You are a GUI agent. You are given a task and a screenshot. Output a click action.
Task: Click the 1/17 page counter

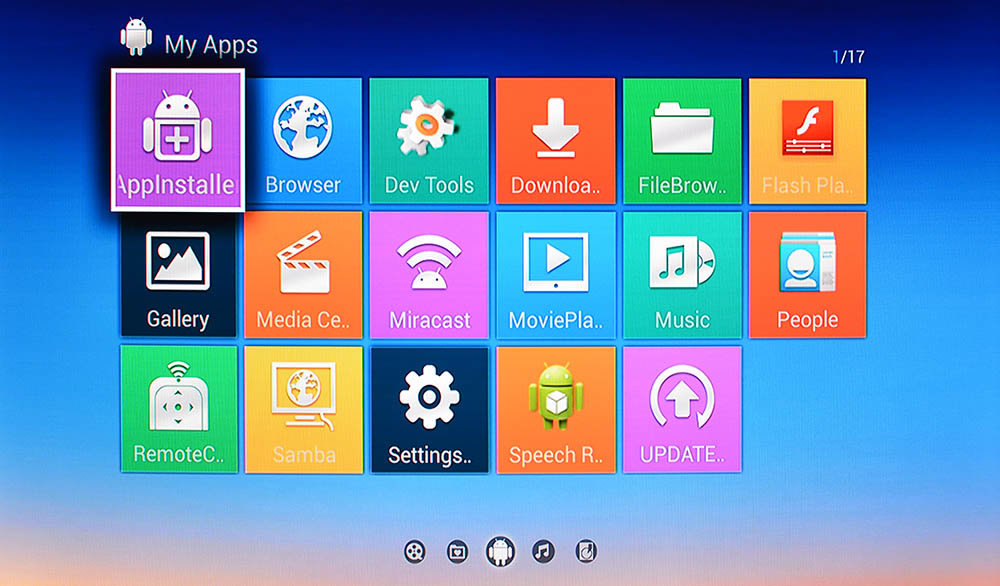pyautogui.click(x=849, y=57)
